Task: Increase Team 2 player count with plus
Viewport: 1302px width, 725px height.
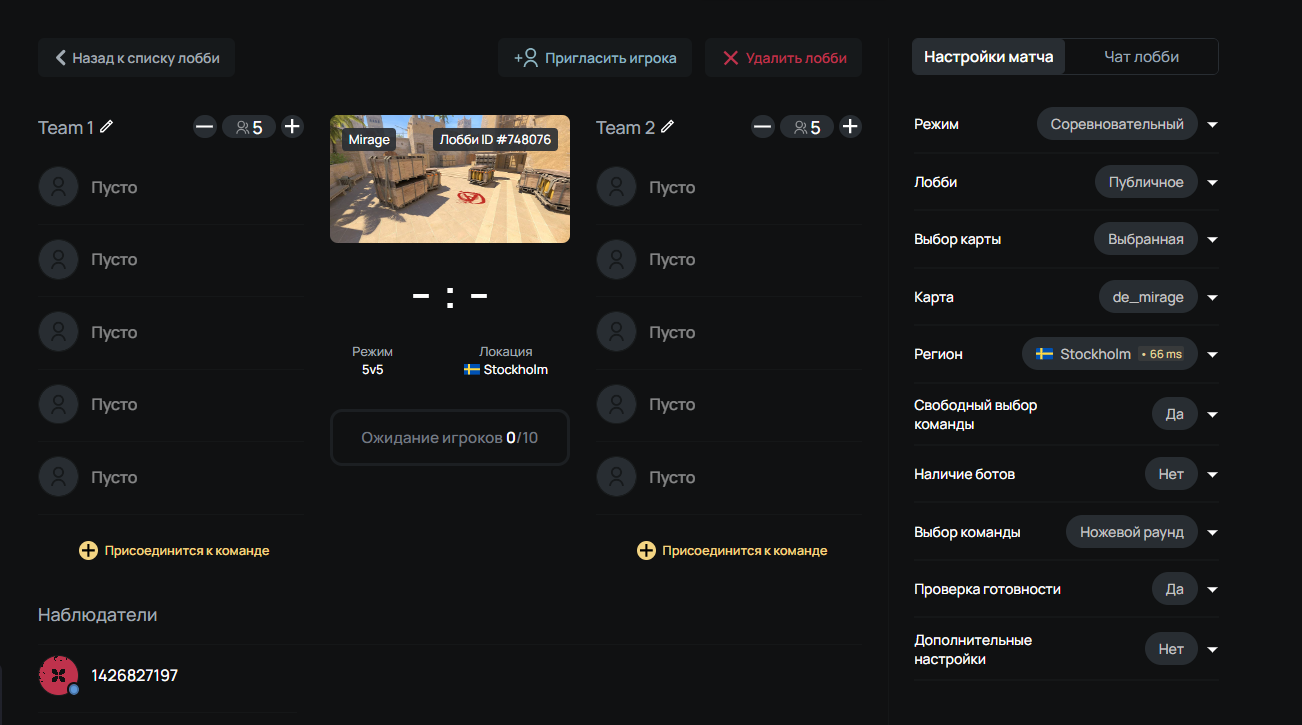Action: click(x=850, y=127)
